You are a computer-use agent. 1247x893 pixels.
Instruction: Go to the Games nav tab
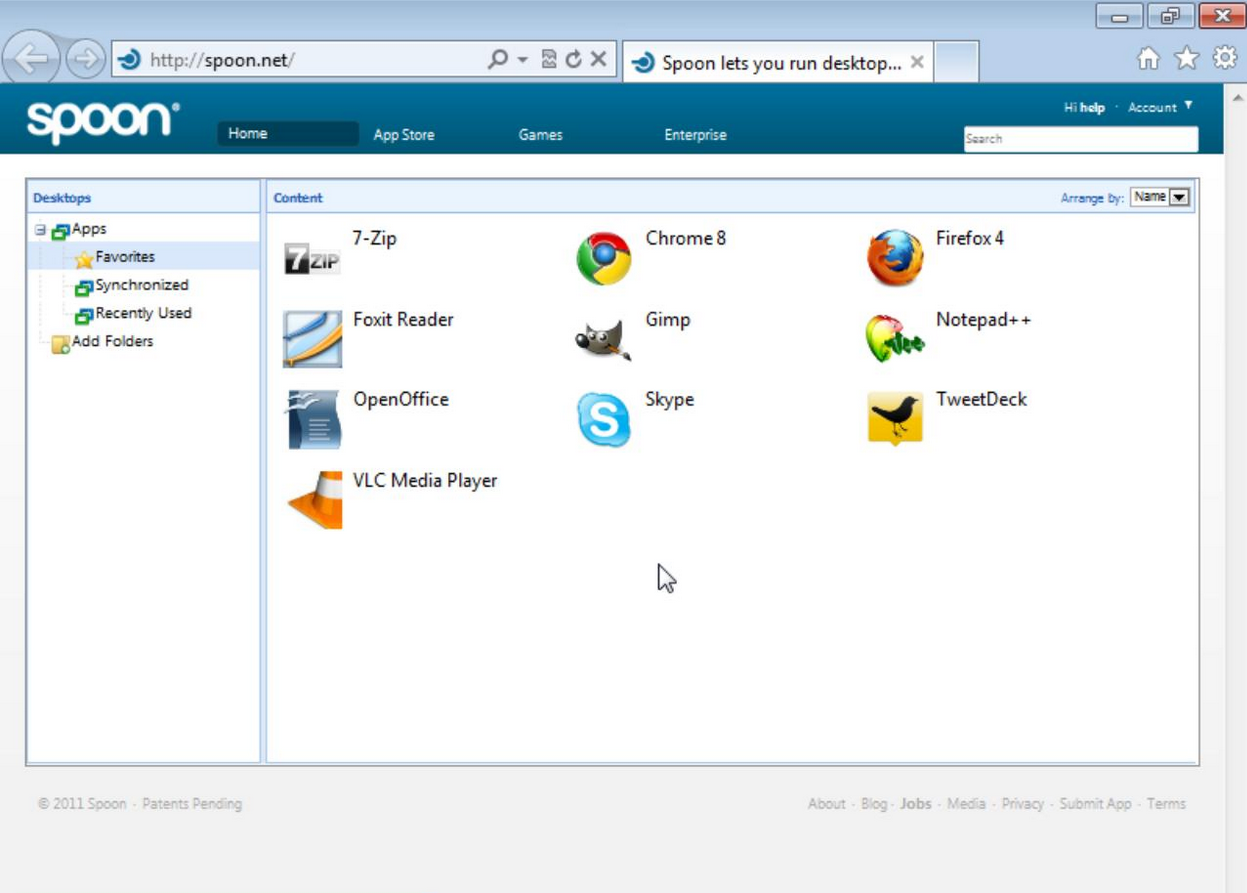[x=540, y=135]
